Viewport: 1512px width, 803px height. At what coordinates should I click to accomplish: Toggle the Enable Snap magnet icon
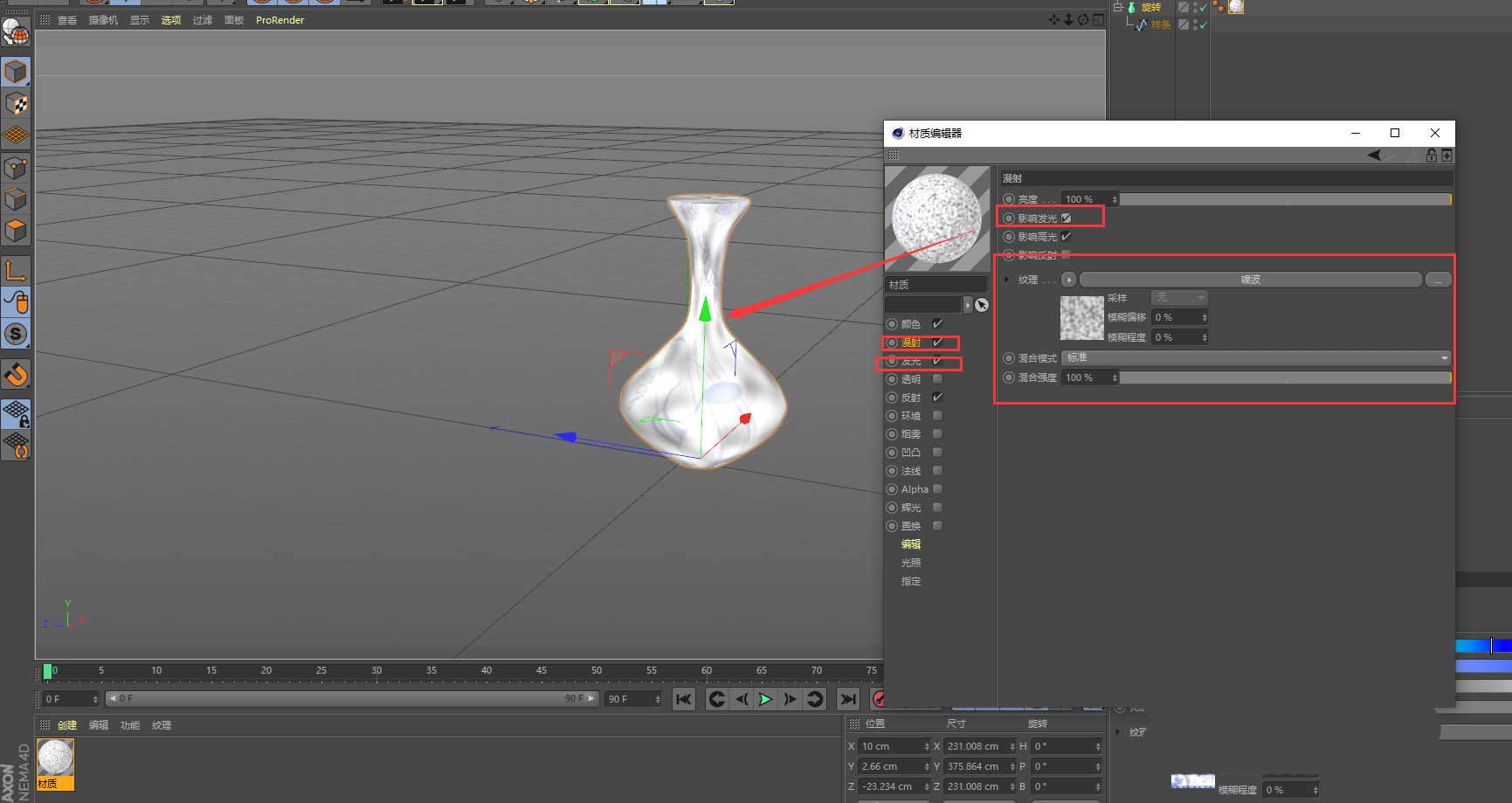16,375
